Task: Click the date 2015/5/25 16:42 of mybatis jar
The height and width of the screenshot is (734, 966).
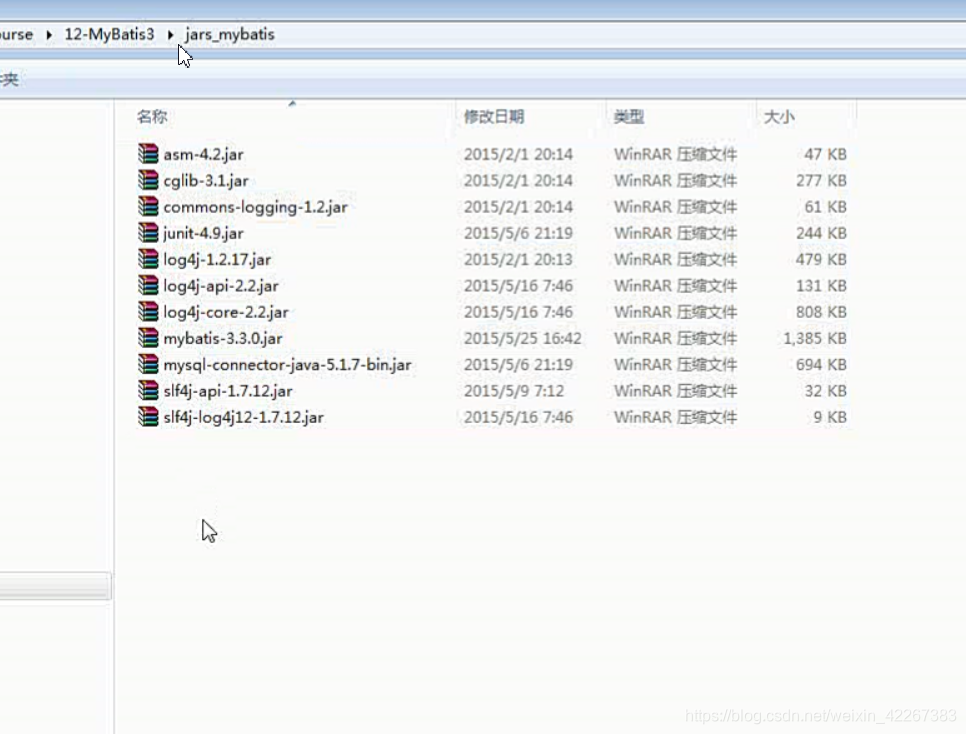Action: pyautogui.click(x=522, y=338)
